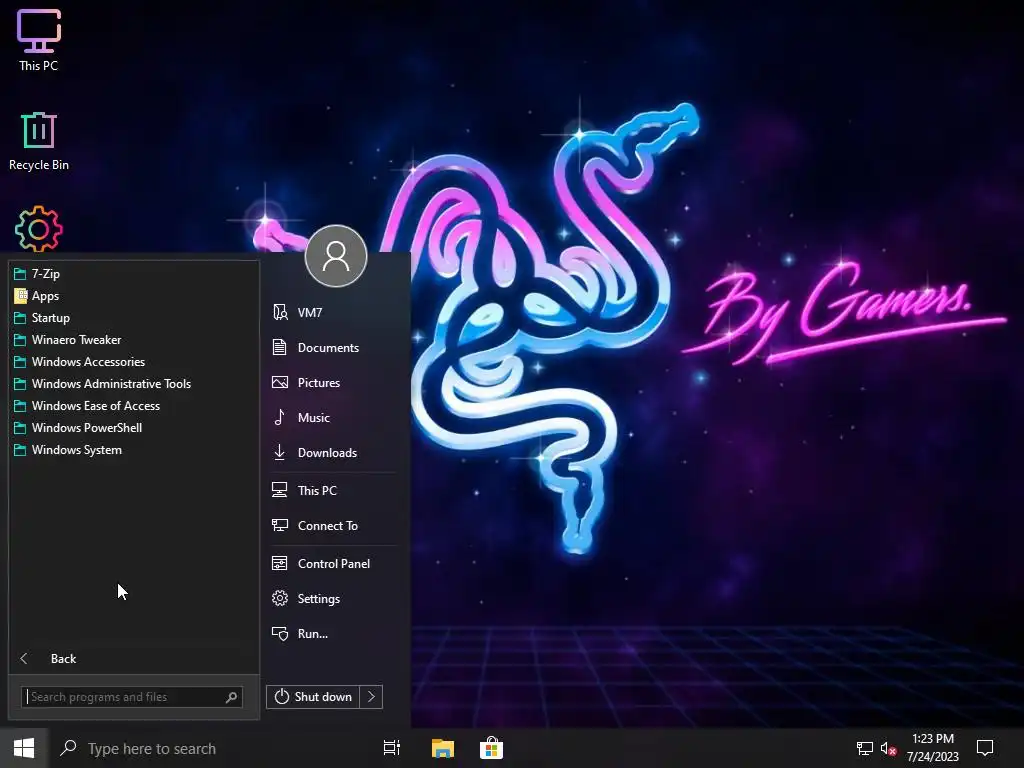Open Documents from start menu

pos(332,347)
